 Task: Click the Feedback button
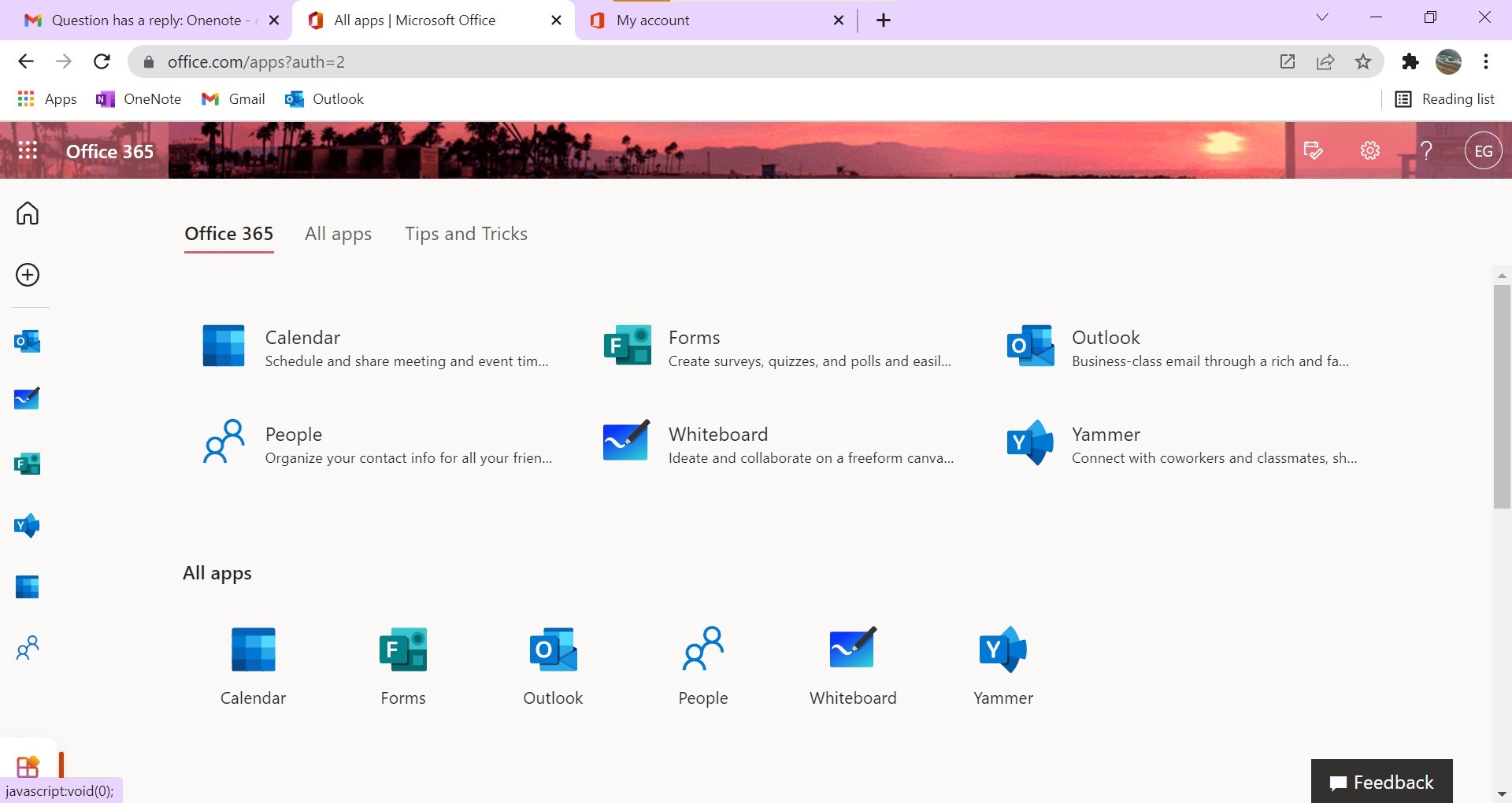(x=1382, y=782)
